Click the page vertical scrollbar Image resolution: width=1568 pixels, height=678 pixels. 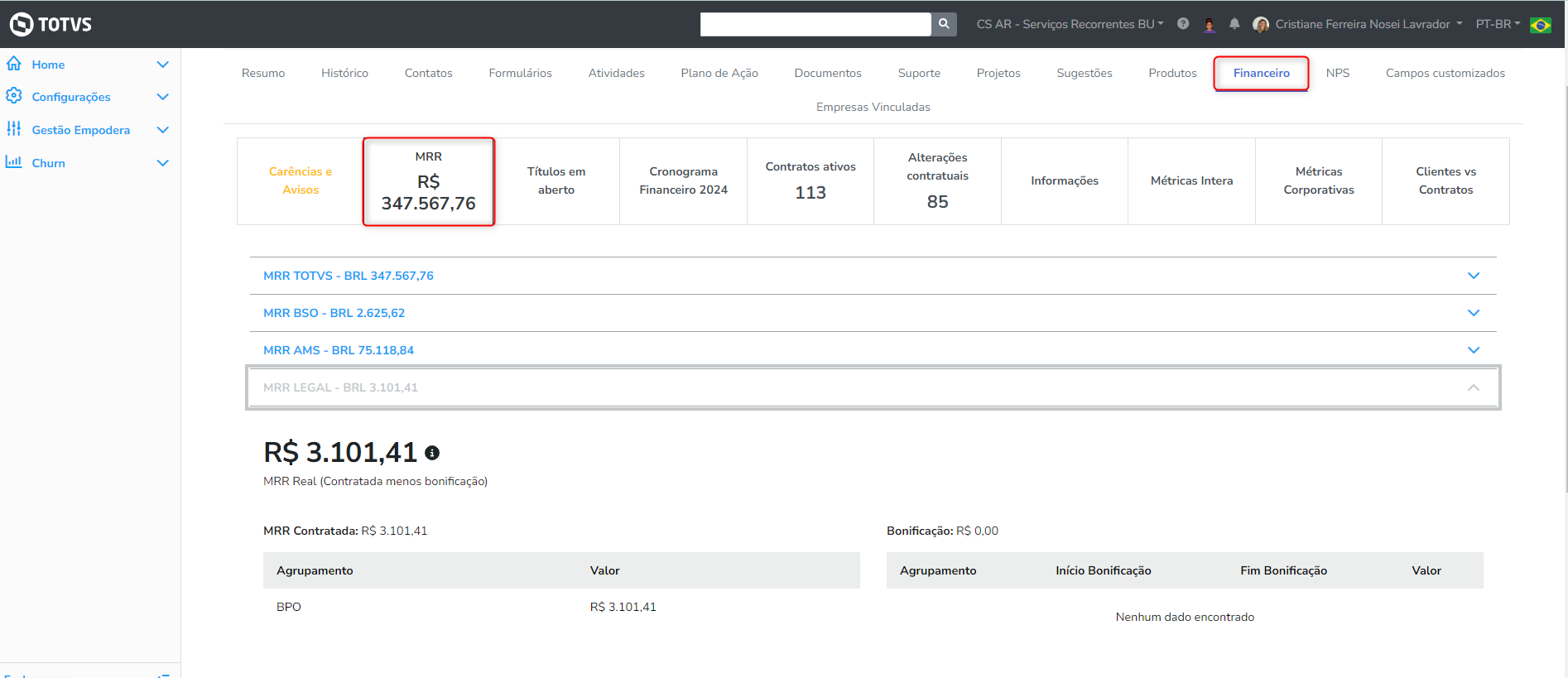click(x=1565, y=287)
